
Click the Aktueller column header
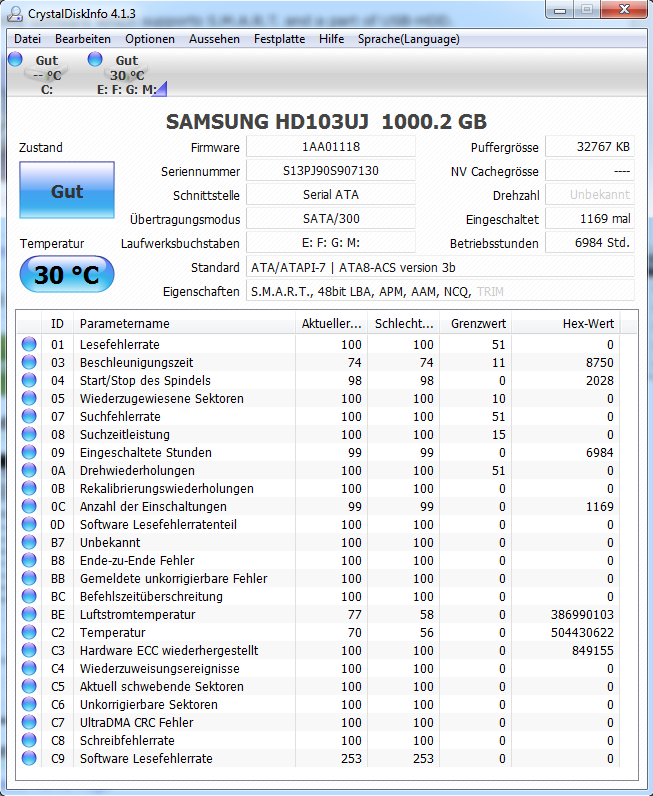tap(331, 323)
